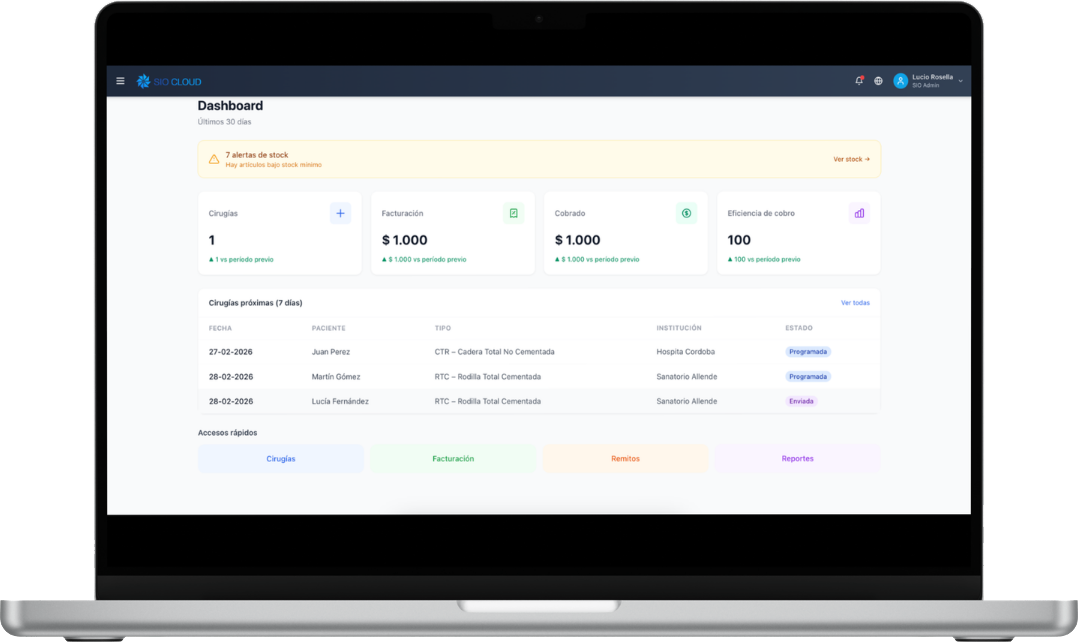
Task: Expand the Lucio Rosella account dropdown
Action: click(x=960, y=81)
